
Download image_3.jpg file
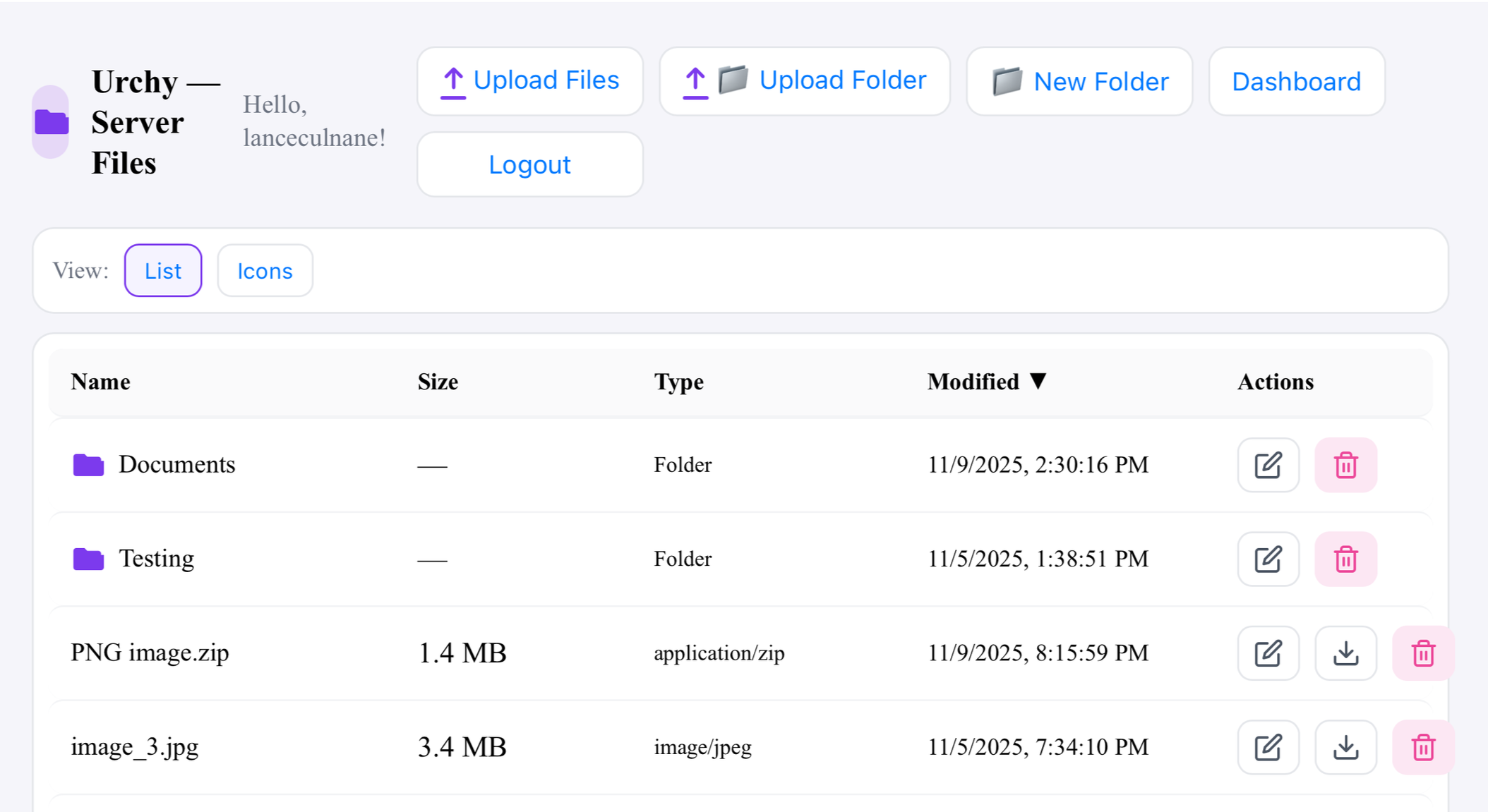pyautogui.click(x=1345, y=747)
